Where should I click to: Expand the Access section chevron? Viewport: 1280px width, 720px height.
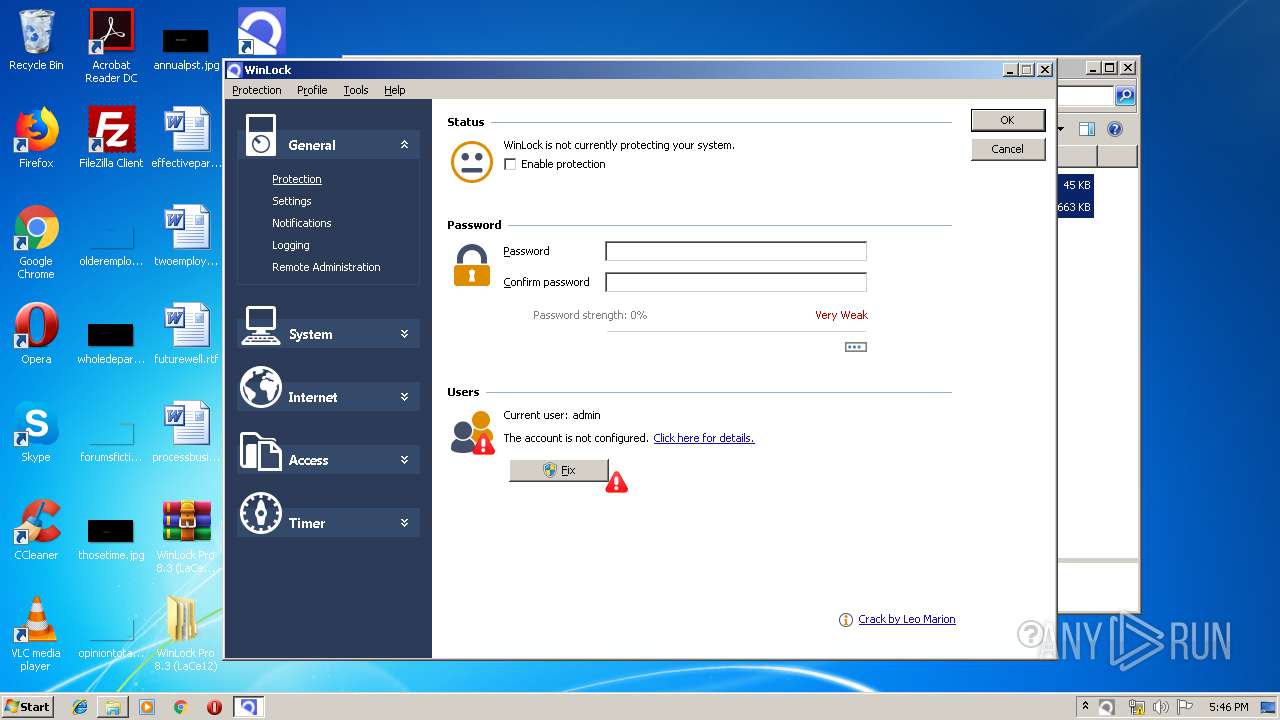click(x=404, y=460)
